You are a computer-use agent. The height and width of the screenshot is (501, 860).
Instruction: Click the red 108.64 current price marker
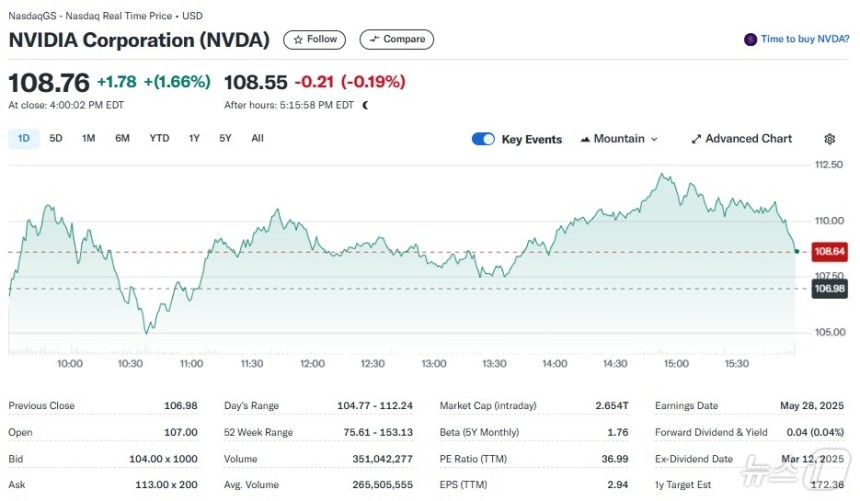(x=829, y=252)
